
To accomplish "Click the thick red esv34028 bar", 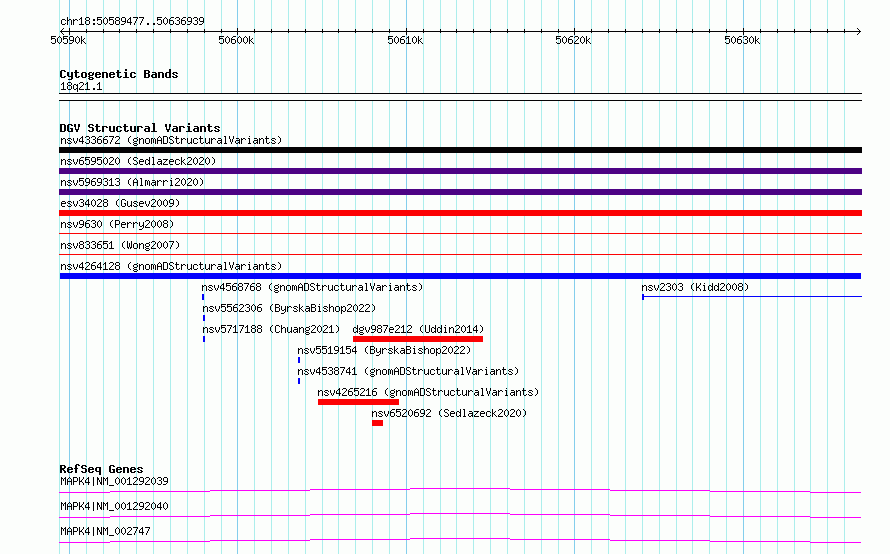I will pyautogui.click(x=460, y=213).
